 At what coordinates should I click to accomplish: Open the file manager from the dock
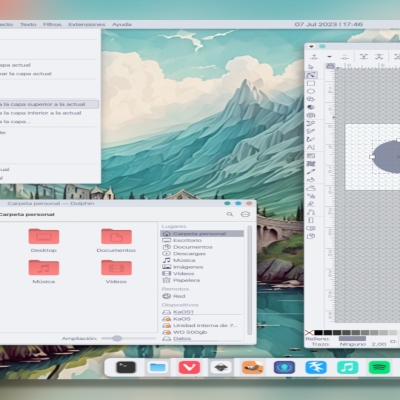click(157, 367)
